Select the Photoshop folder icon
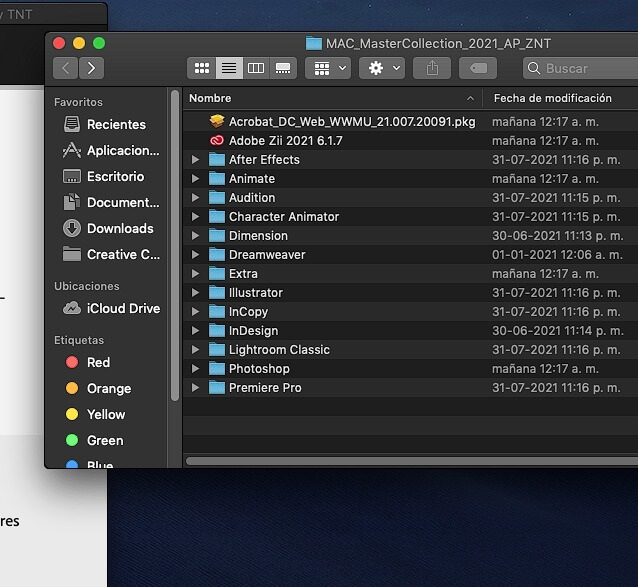Viewport: 638px width, 587px height. click(217, 369)
